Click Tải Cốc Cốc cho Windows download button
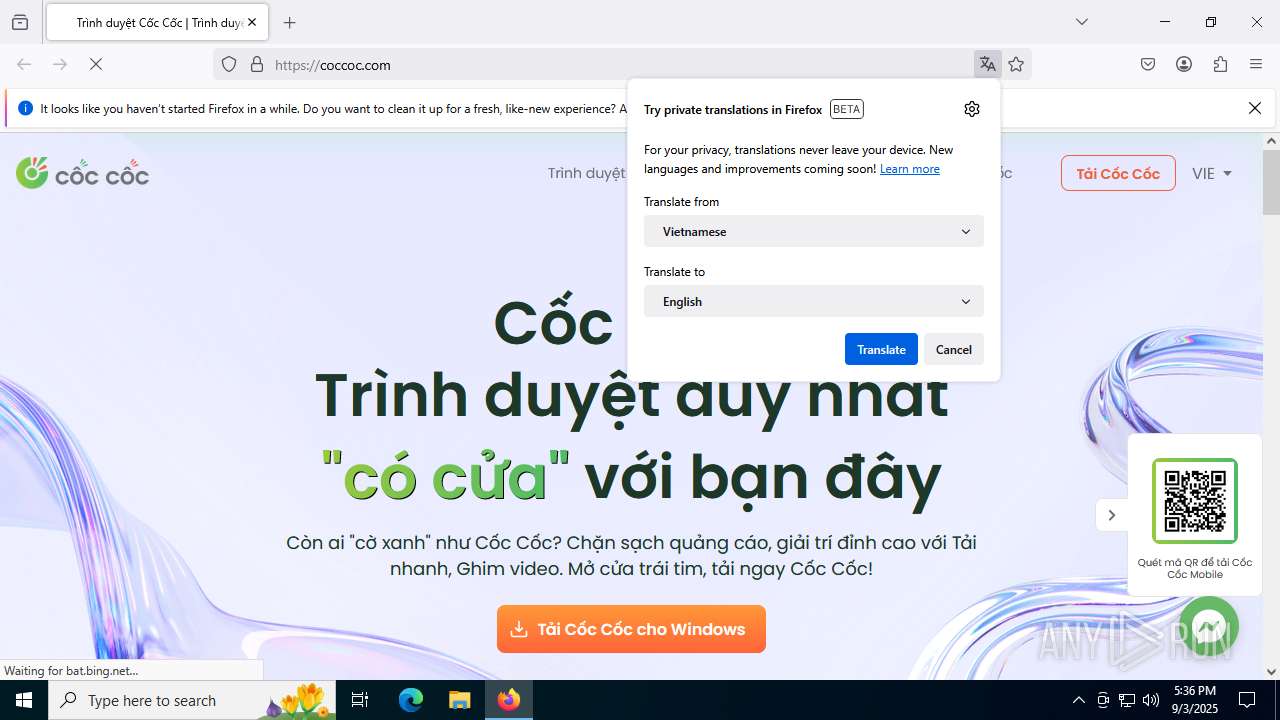This screenshot has height=720, width=1280. coord(631,629)
